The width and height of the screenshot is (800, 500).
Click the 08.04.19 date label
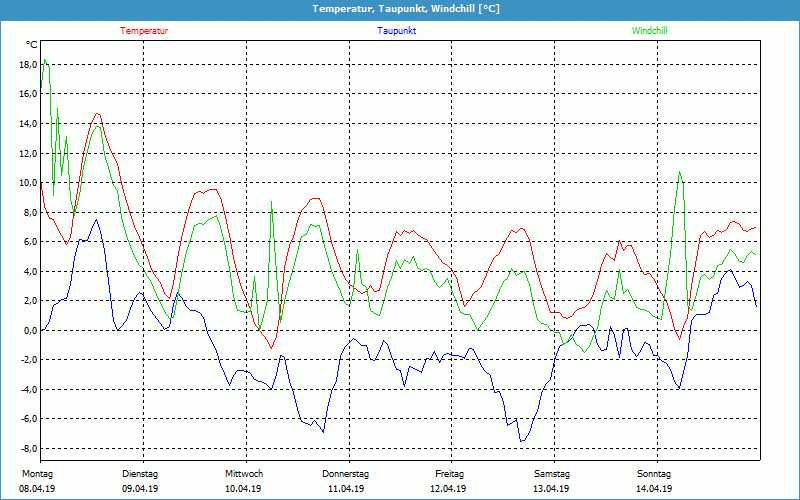point(37,489)
